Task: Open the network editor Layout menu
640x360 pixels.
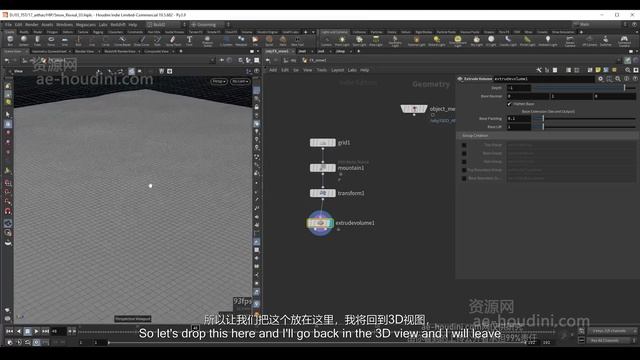Action: click(x=337, y=70)
